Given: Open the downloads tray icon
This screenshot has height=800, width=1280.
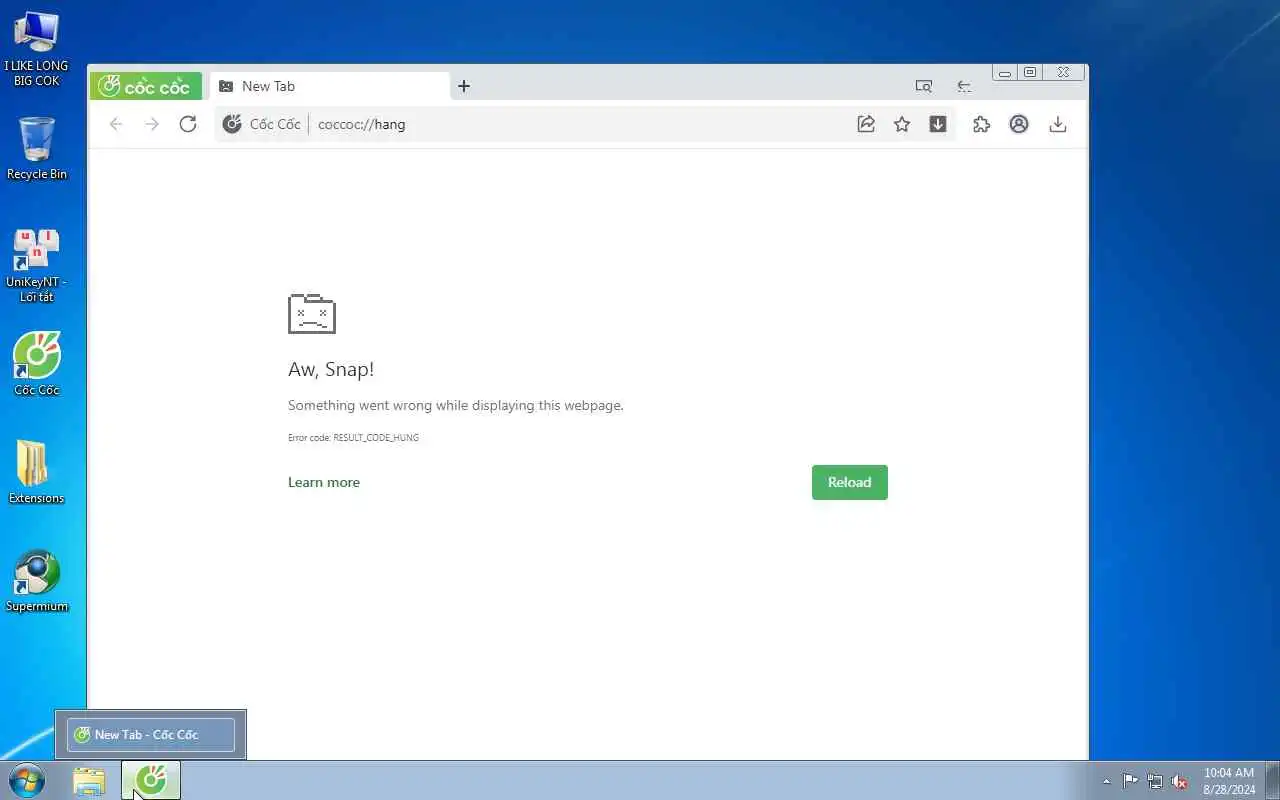Looking at the screenshot, I should (x=1058, y=124).
